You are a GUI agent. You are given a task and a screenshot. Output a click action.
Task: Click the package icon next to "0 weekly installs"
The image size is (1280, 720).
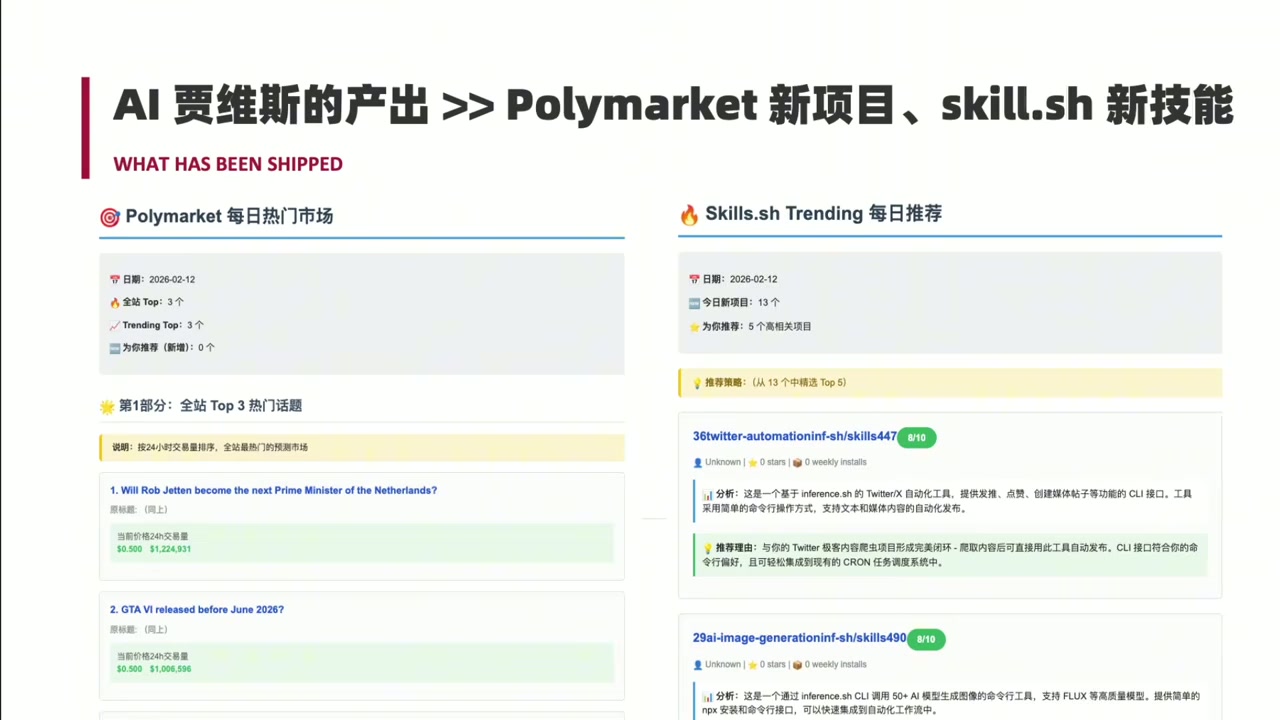click(x=797, y=462)
